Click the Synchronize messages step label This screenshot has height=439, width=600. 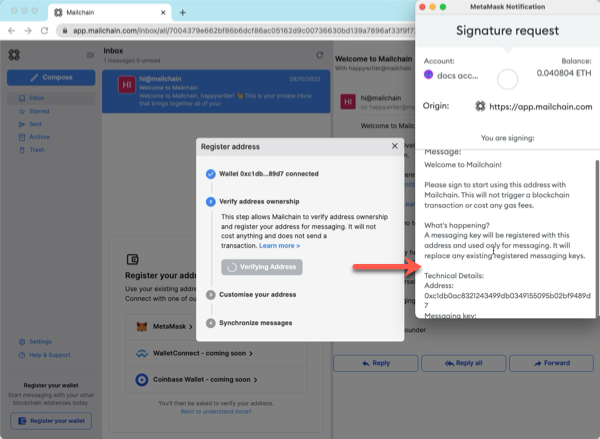coord(256,323)
